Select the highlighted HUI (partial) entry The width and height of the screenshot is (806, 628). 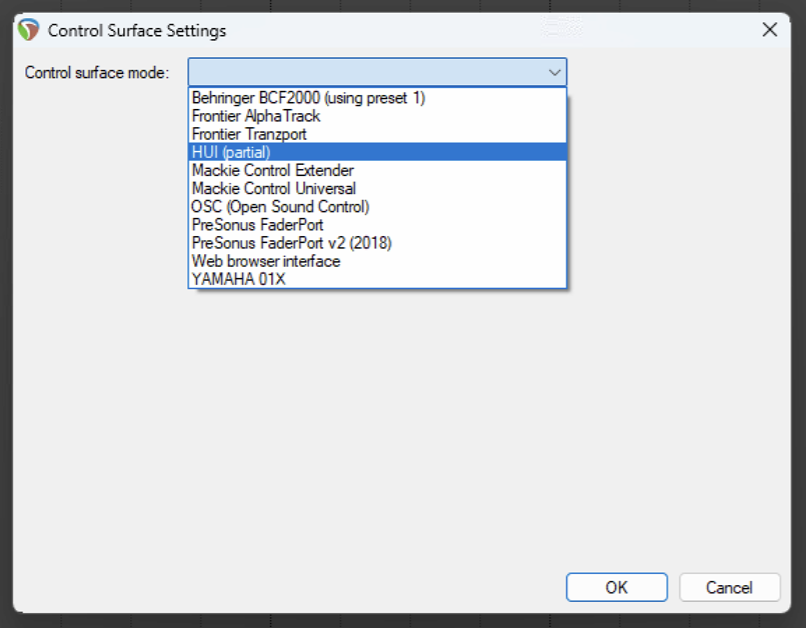pos(377,152)
